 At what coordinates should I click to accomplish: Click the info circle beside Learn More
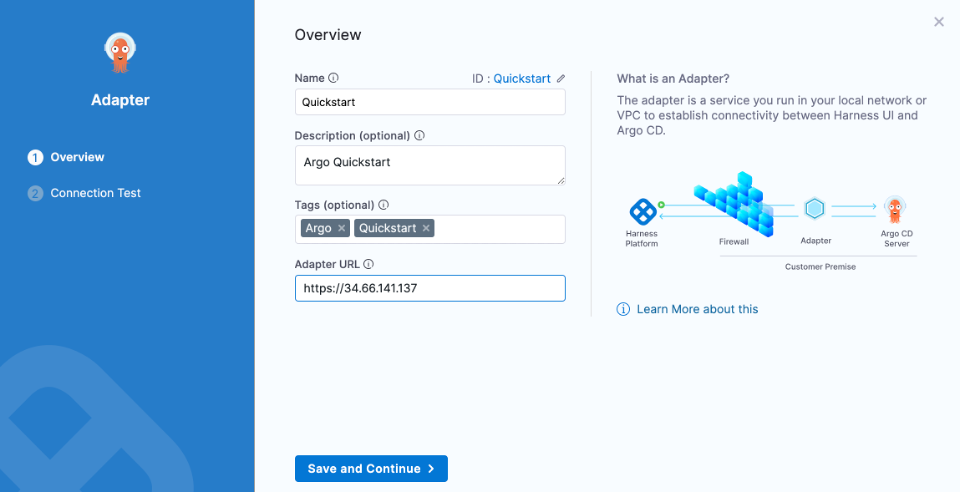pyautogui.click(x=623, y=309)
